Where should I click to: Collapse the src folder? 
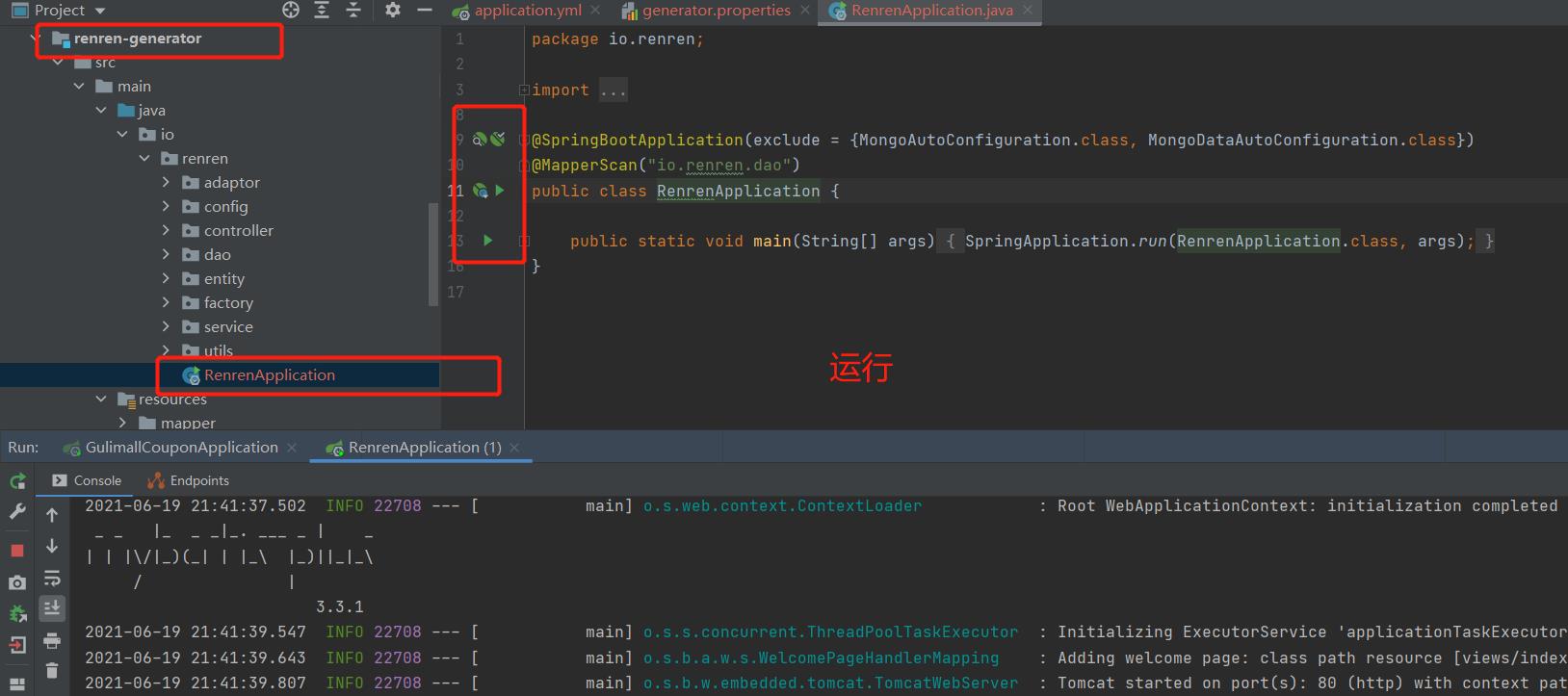58,62
